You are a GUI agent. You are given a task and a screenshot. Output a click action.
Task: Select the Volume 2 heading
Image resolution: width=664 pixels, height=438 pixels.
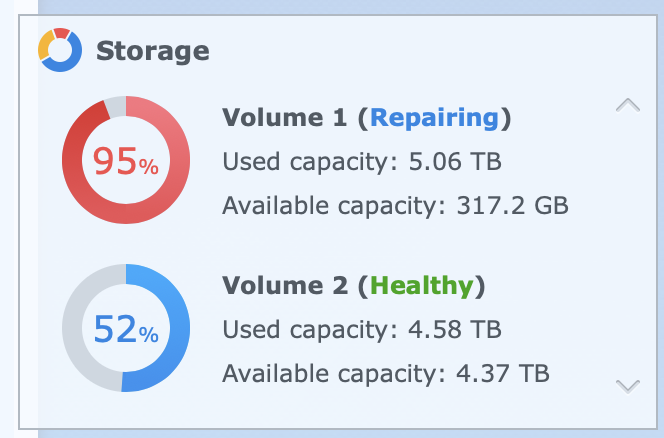point(284,286)
